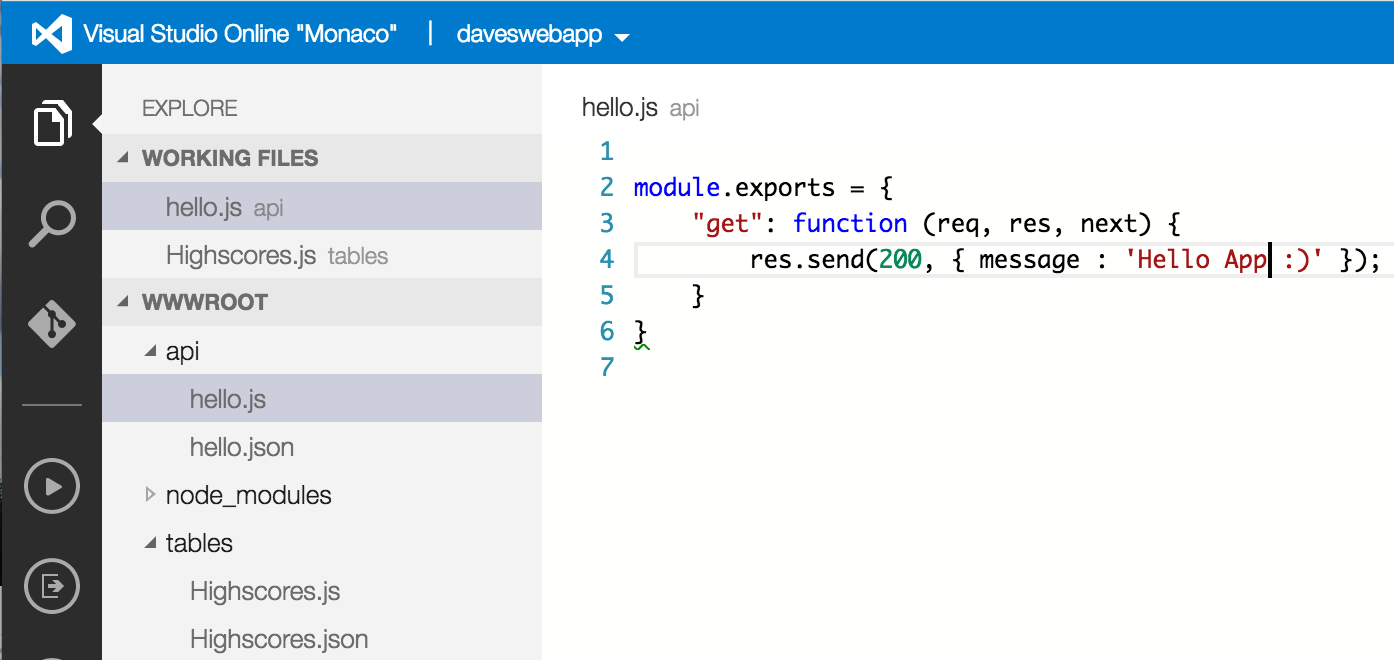Click the message property in code

click(x=1029, y=260)
